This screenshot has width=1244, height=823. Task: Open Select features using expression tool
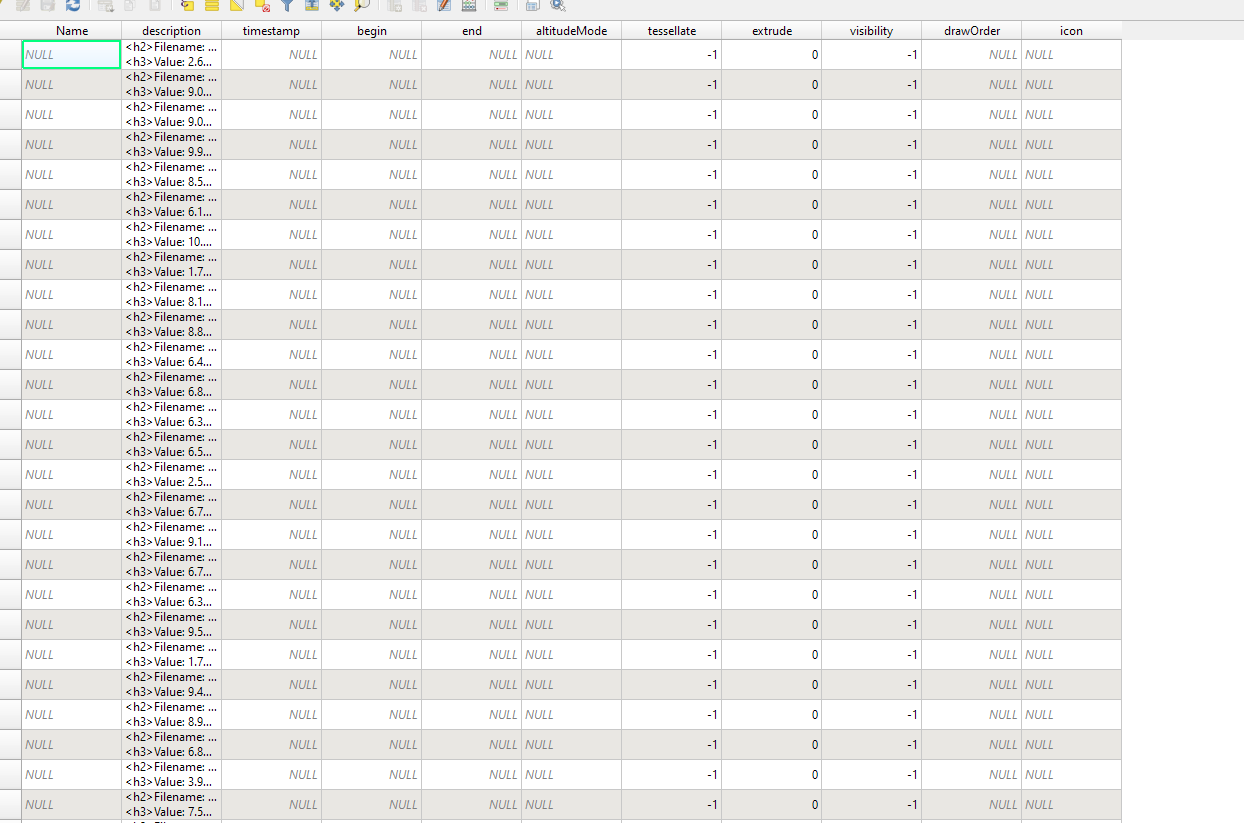[x=187, y=5]
